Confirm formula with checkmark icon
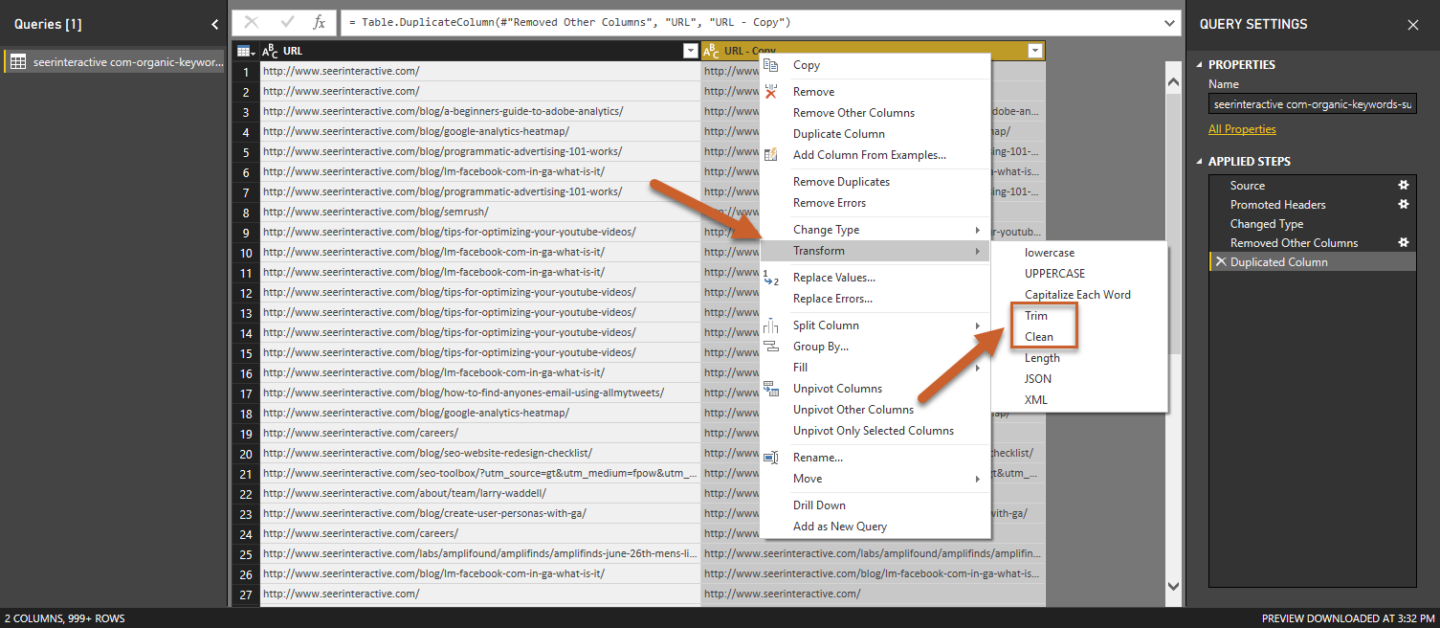This screenshot has width=1440, height=628. [287, 22]
